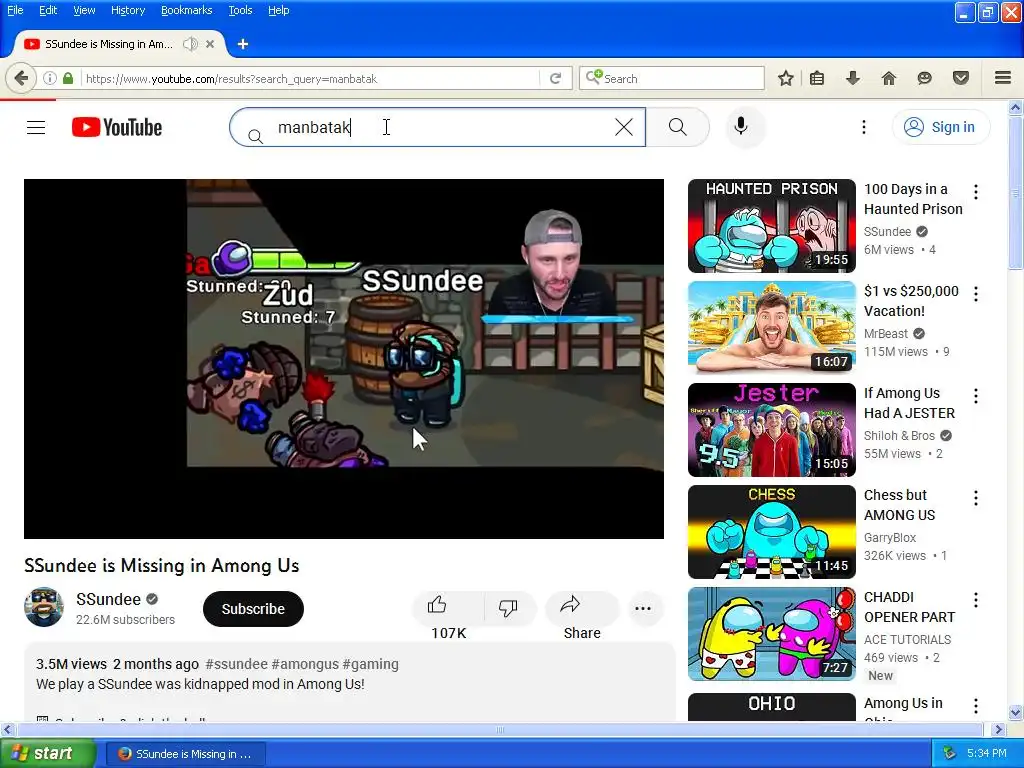Image resolution: width=1024 pixels, height=768 pixels.
Task: Dislike the video with thumbs down
Action: tap(508, 608)
